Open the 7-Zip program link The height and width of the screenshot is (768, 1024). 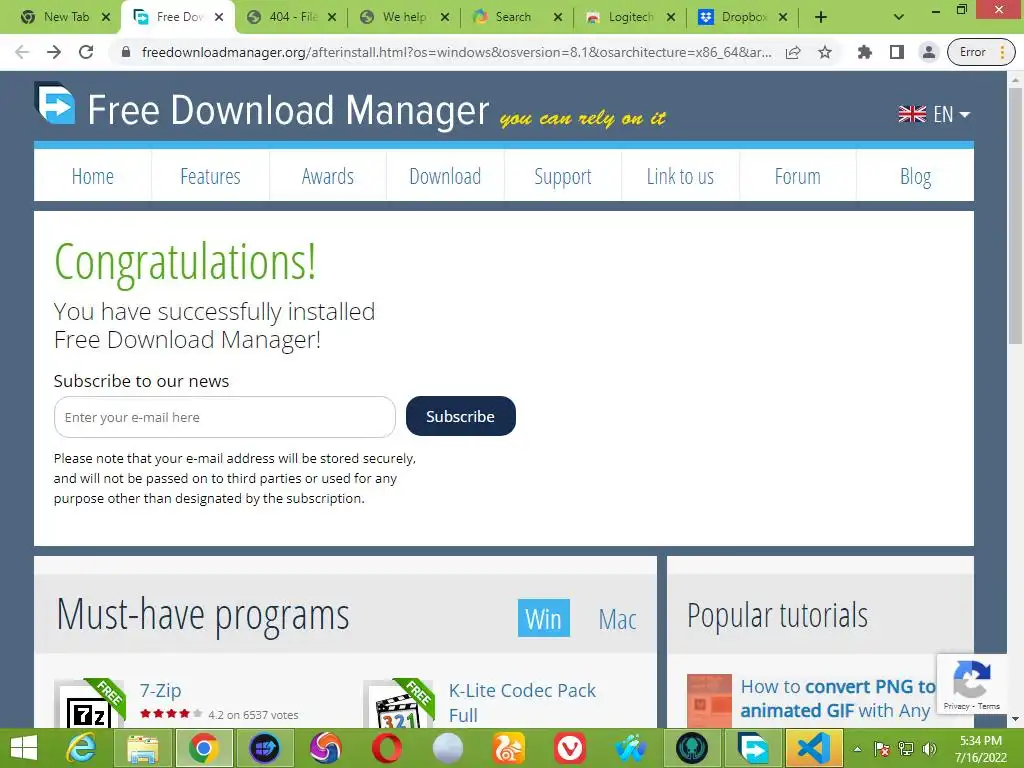(161, 690)
